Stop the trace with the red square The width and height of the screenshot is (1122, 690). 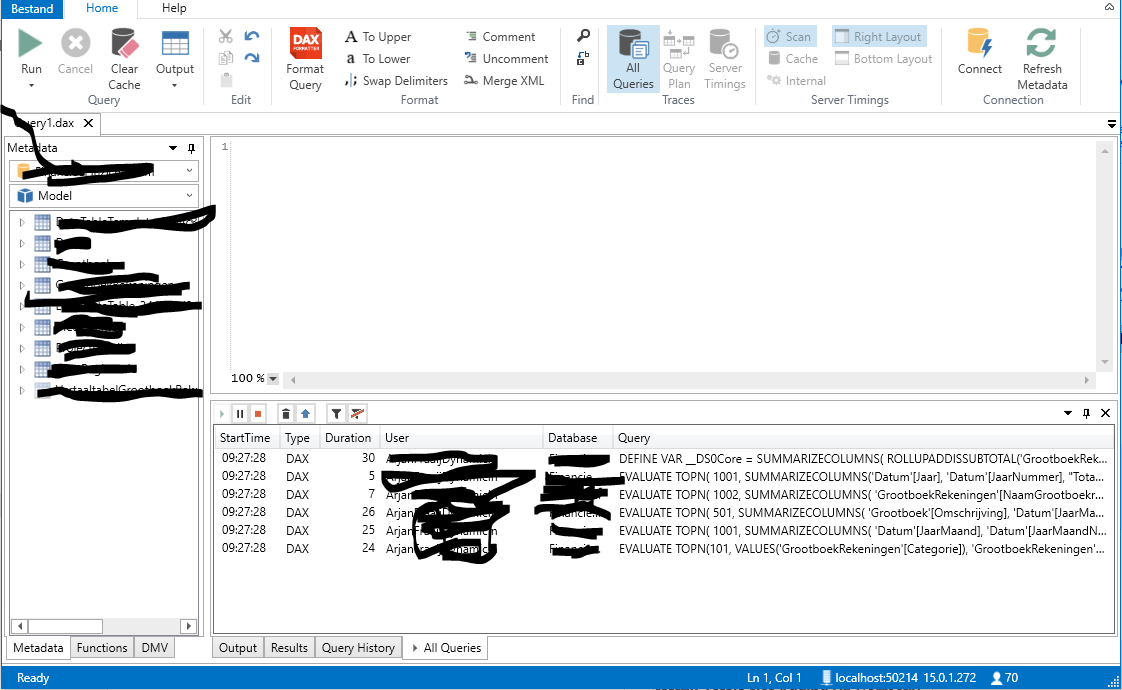(258, 413)
